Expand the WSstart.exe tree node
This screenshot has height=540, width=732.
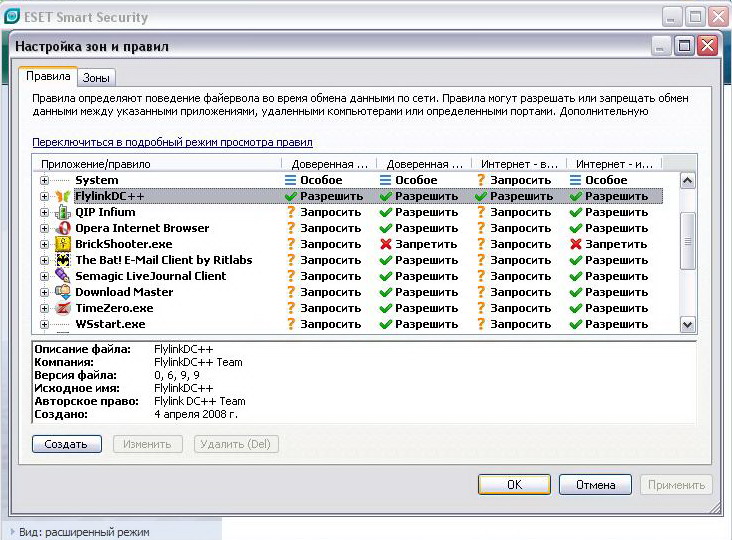(44, 325)
